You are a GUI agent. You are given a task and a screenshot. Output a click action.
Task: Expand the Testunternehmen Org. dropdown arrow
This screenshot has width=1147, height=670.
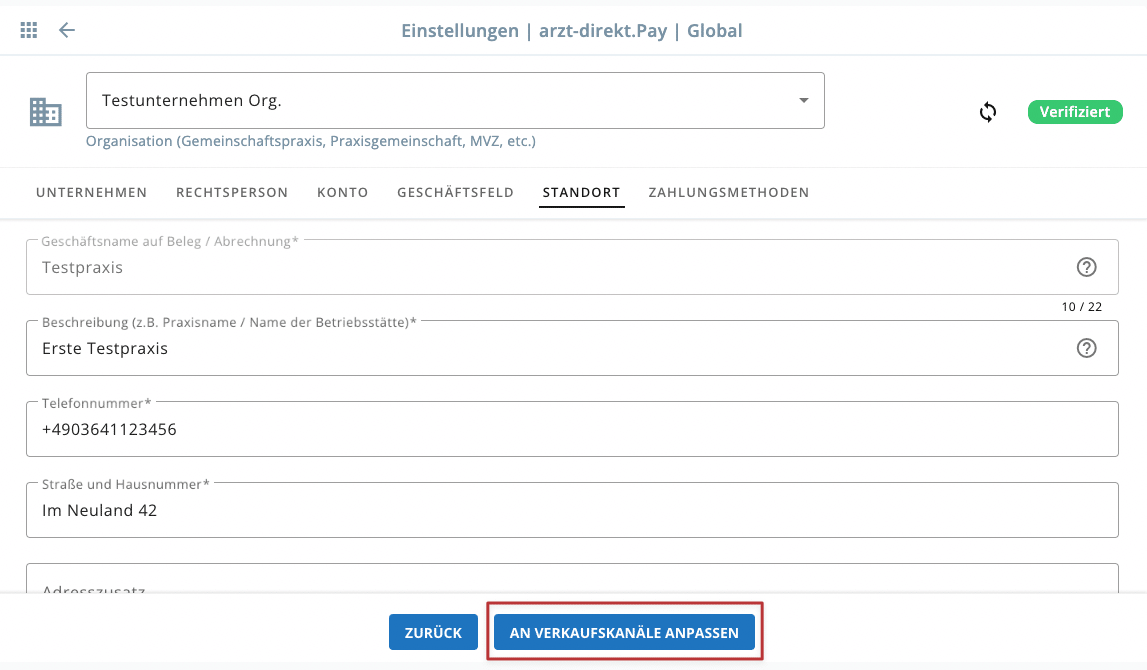[x=803, y=101]
